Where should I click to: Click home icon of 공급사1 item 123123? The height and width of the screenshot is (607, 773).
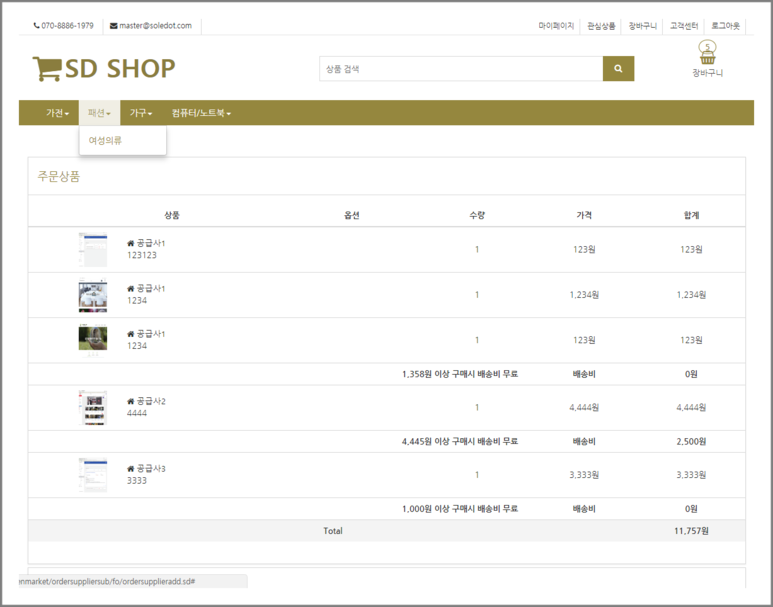pyautogui.click(x=131, y=243)
